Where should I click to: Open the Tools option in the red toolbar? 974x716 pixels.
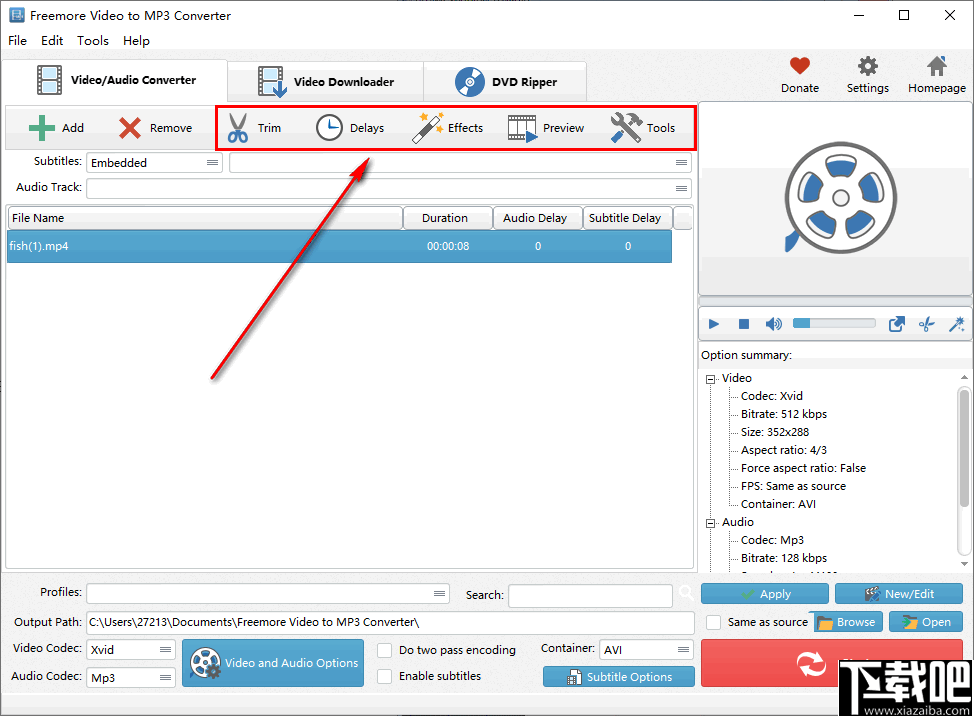pyautogui.click(x=644, y=127)
